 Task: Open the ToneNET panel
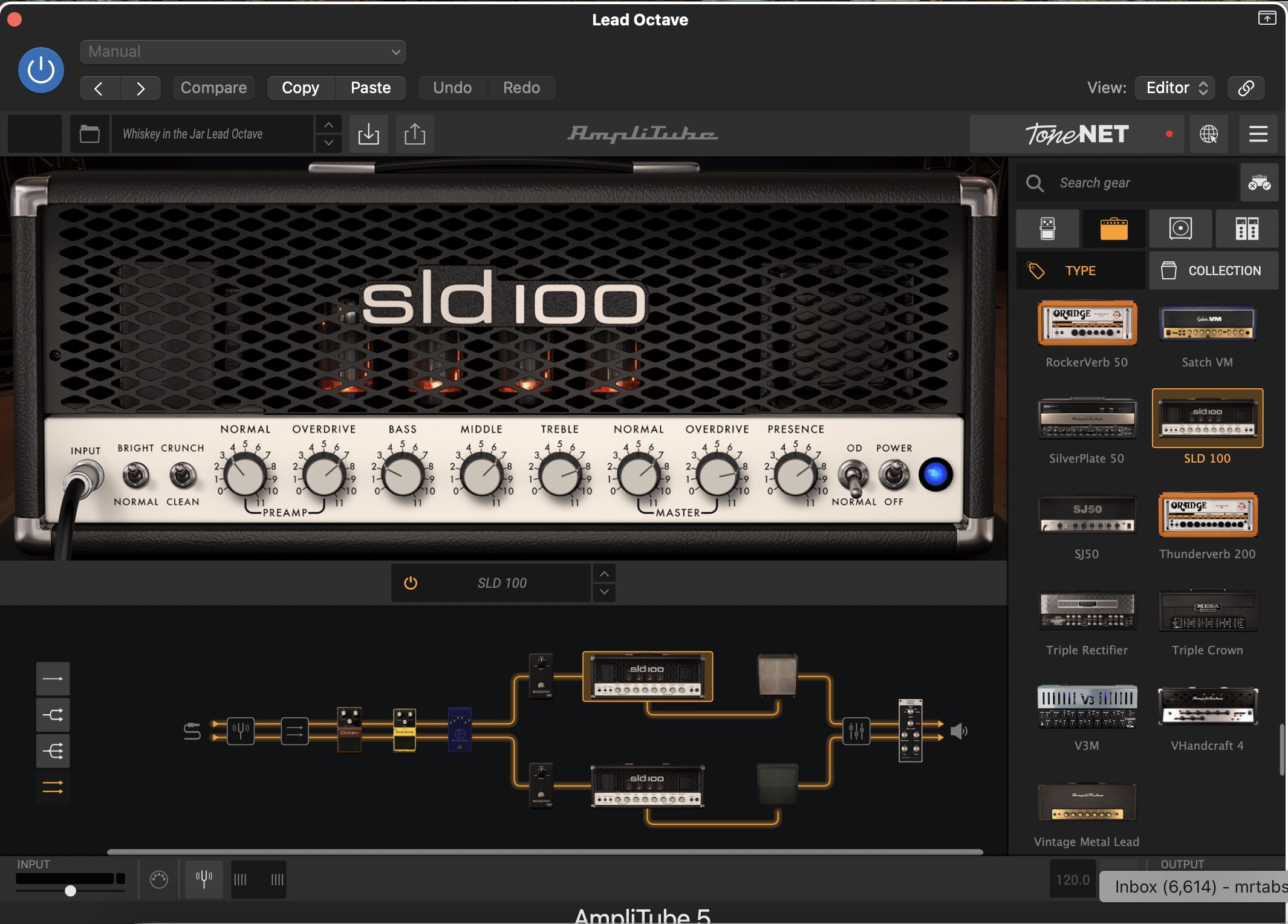[1076, 134]
